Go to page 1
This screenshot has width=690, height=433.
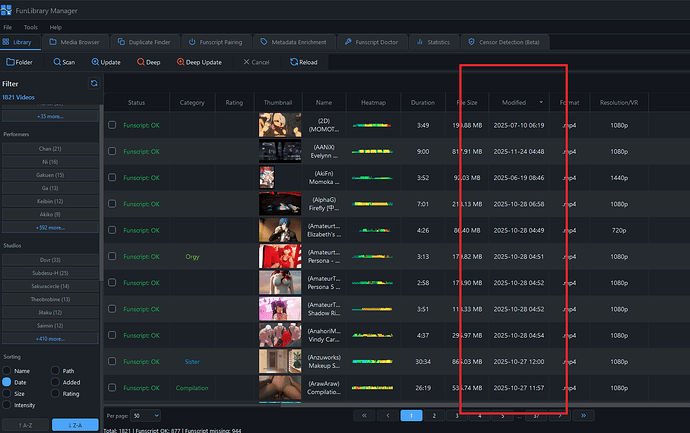click(411, 415)
